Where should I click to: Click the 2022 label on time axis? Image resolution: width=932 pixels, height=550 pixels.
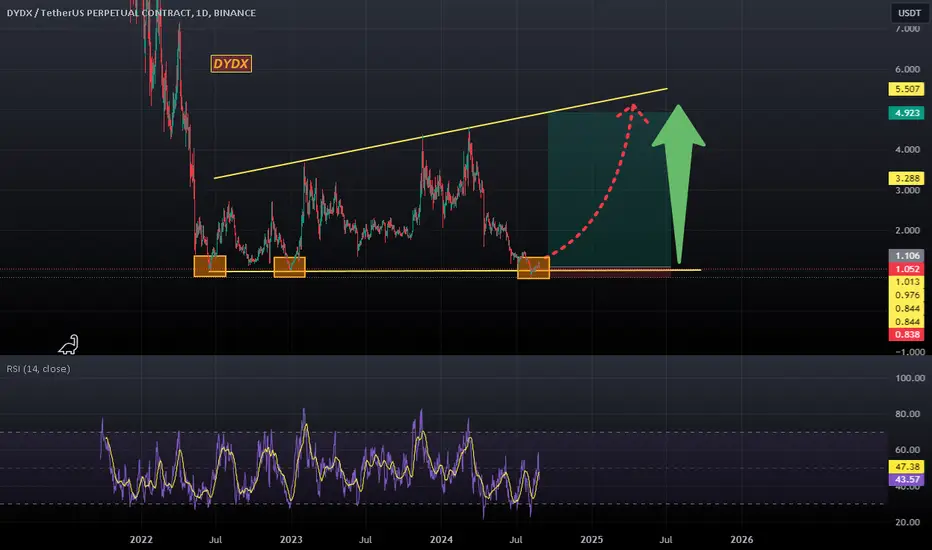[141, 539]
